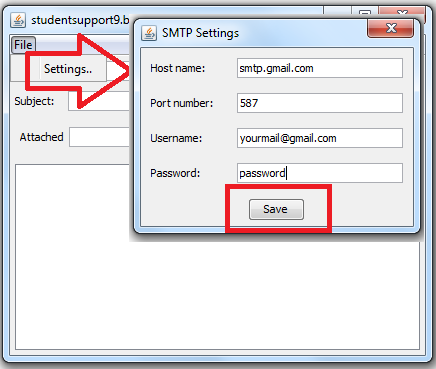Click the message body text area

[217, 257]
